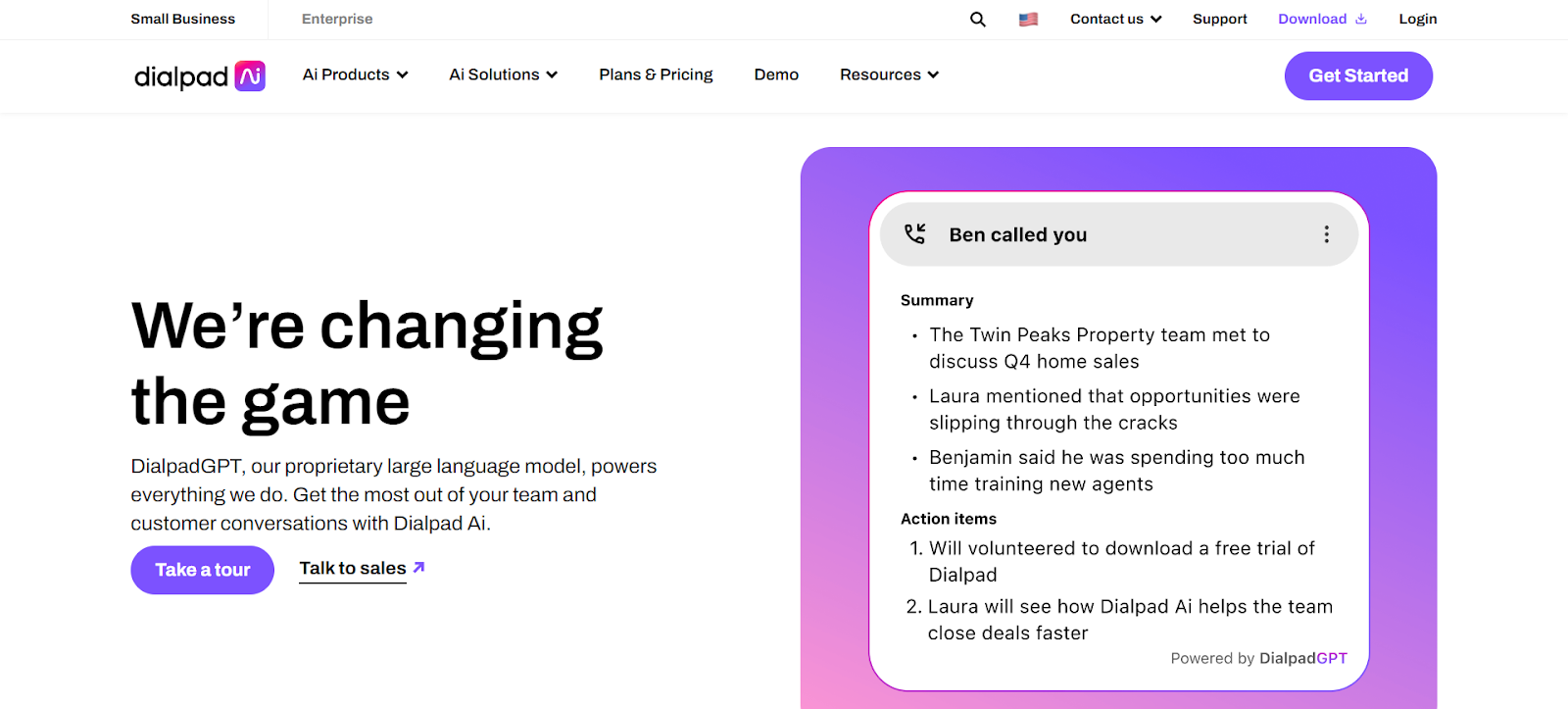This screenshot has width=1568, height=709.
Task: Expand the Resources menu
Action: [889, 75]
